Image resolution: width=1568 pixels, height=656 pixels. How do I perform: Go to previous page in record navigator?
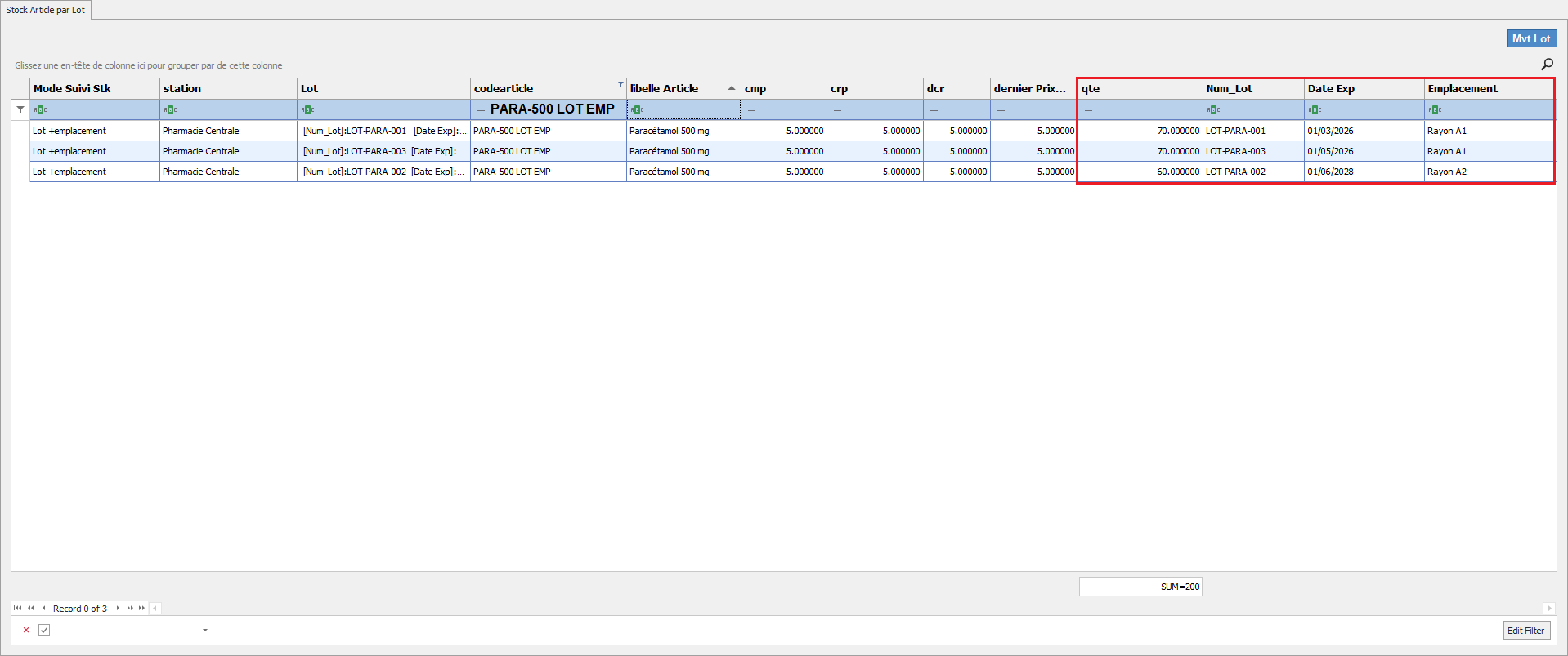tap(30, 608)
